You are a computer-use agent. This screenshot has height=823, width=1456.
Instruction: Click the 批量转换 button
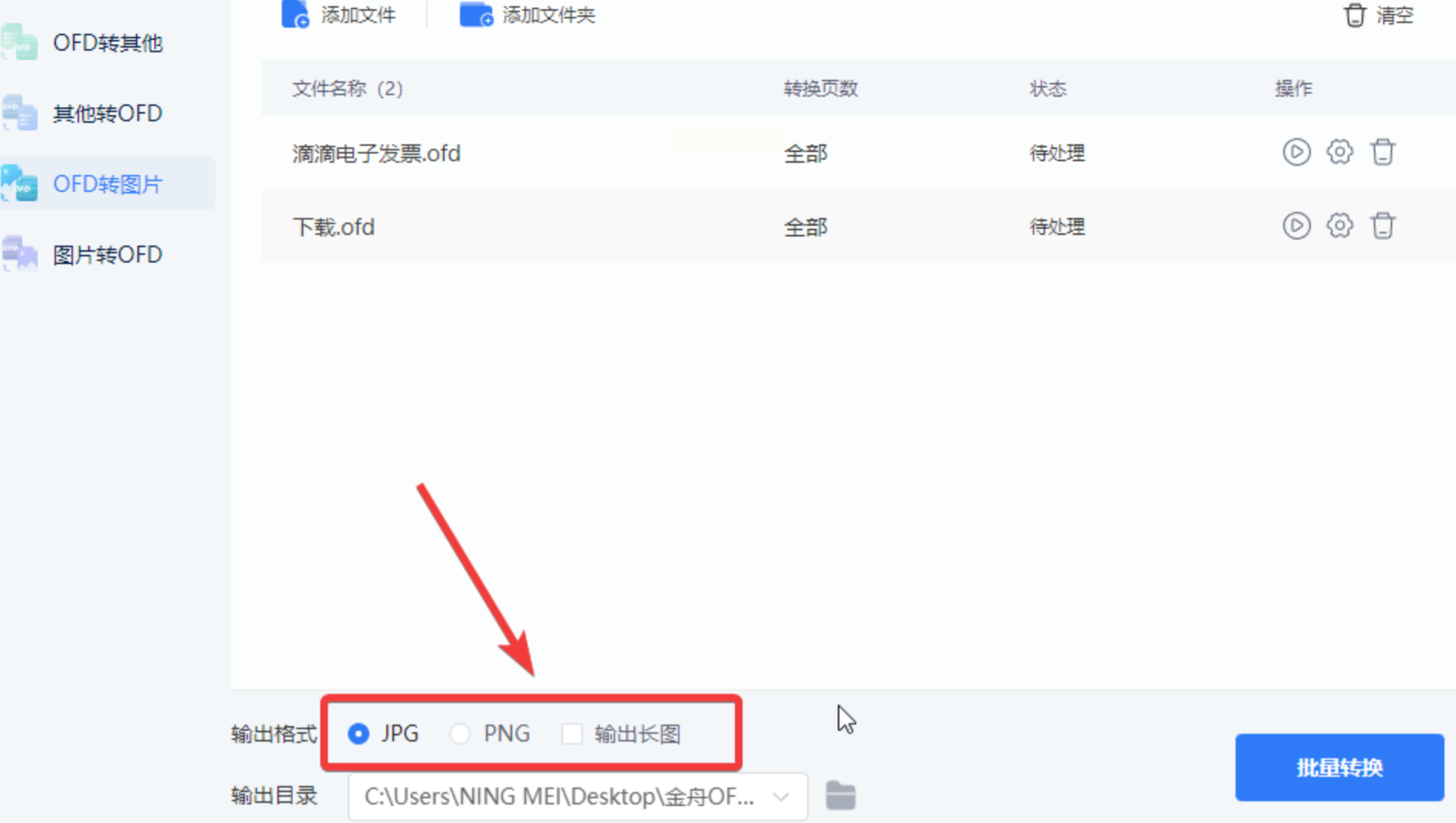click(1339, 767)
